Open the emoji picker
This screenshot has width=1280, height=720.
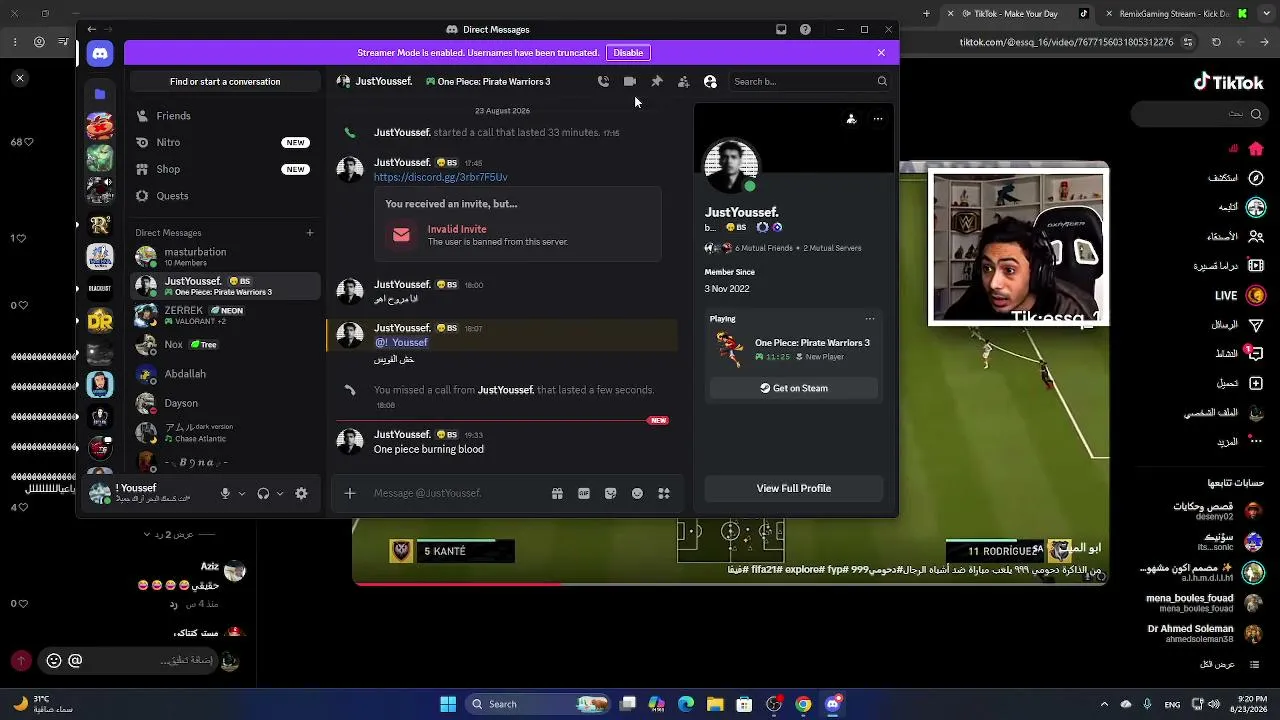pyautogui.click(x=637, y=493)
